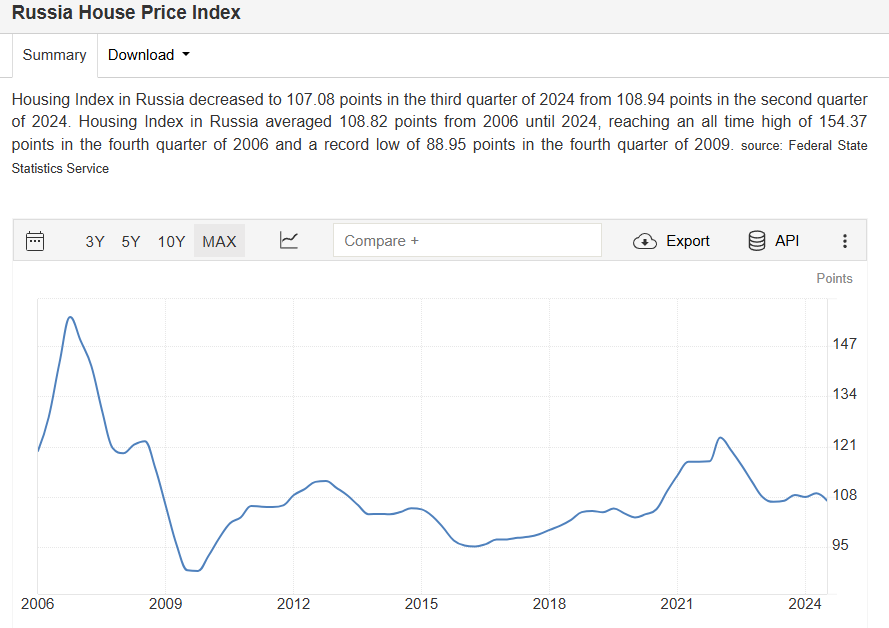889x628 pixels.
Task: Select the 3Y time range
Action: 95,241
